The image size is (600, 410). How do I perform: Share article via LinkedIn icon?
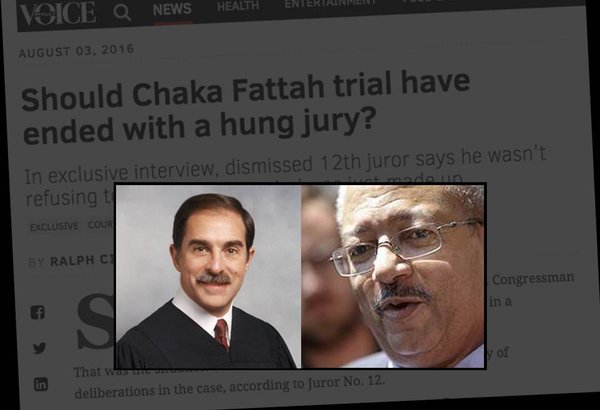41,384
